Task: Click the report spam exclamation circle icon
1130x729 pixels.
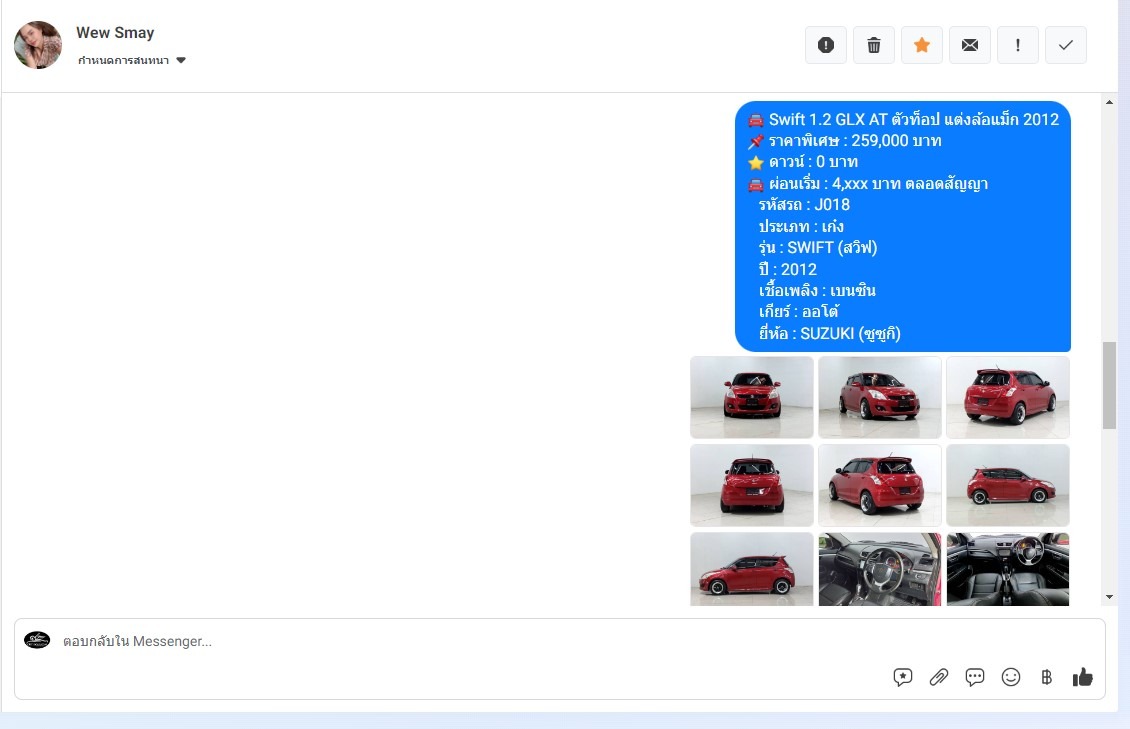Action: click(826, 45)
